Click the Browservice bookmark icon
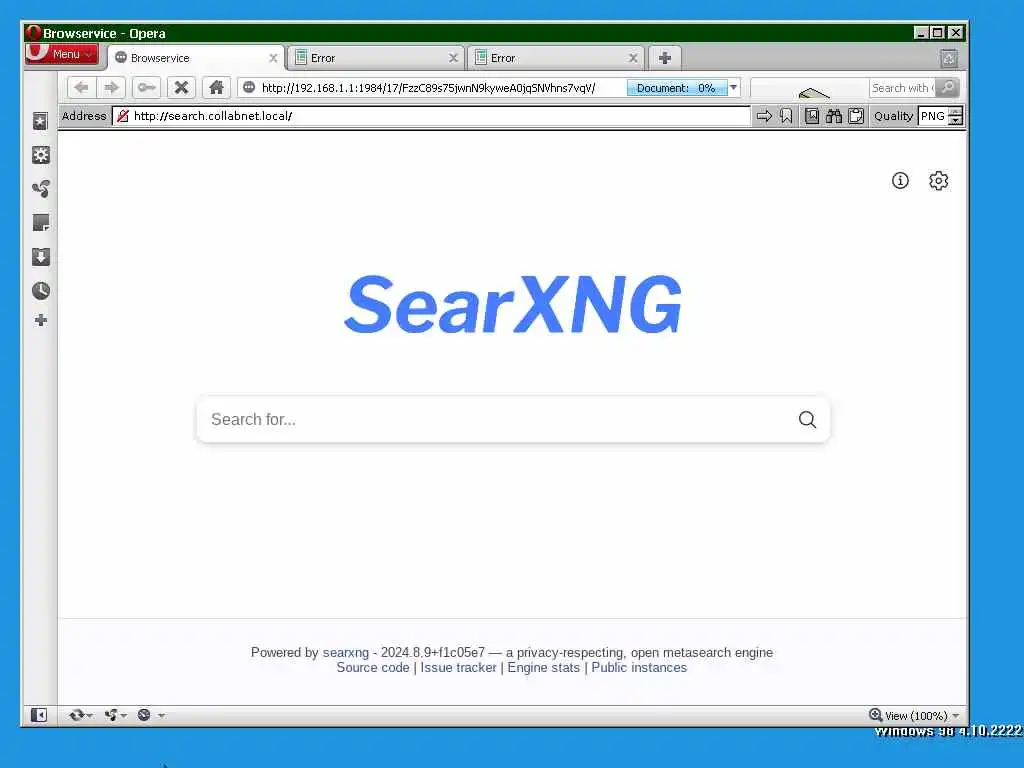The height and width of the screenshot is (768, 1024). [x=786, y=116]
